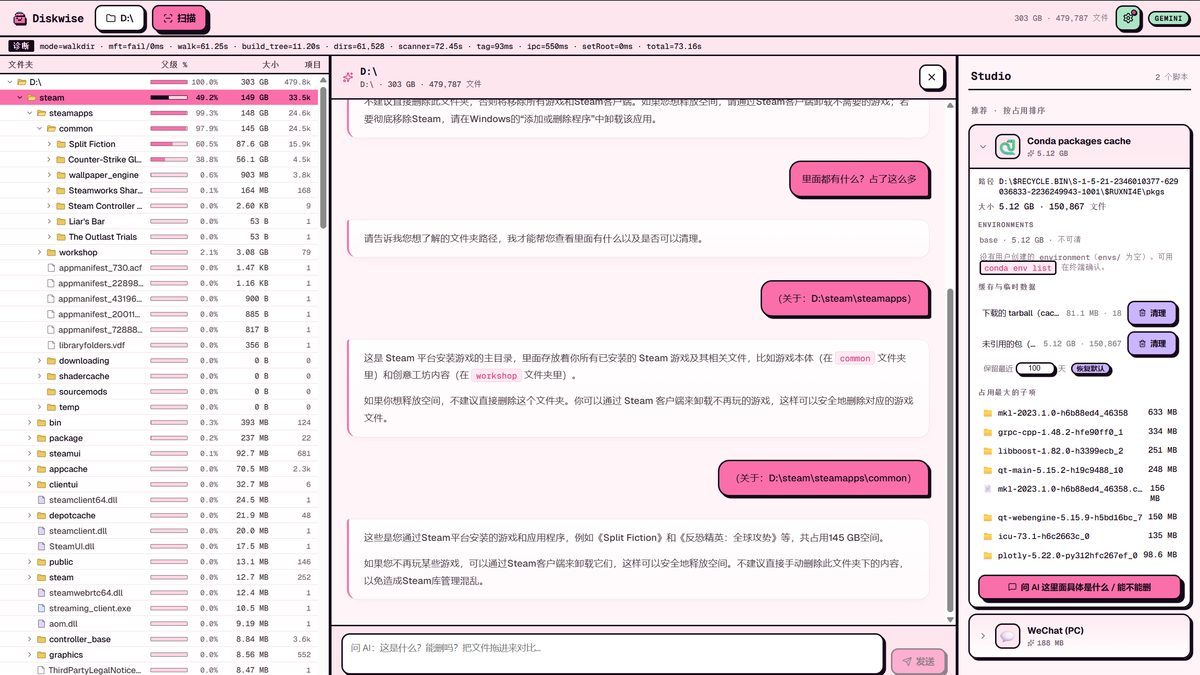
Task: Click the Liar's Bar folder icon
Action: tap(61, 221)
